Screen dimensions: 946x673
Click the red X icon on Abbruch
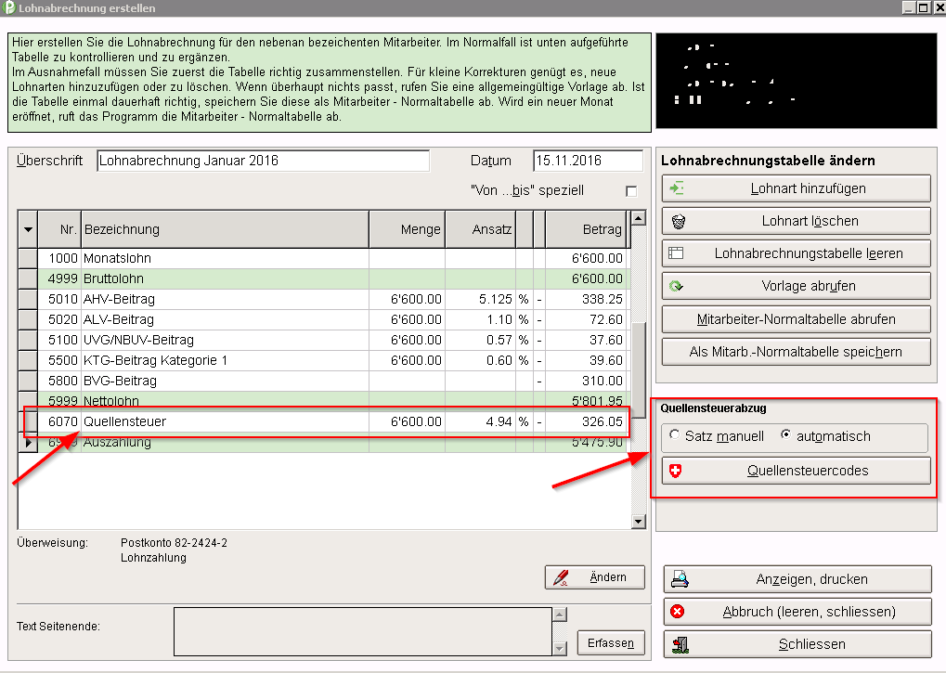click(x=677, y=611)
